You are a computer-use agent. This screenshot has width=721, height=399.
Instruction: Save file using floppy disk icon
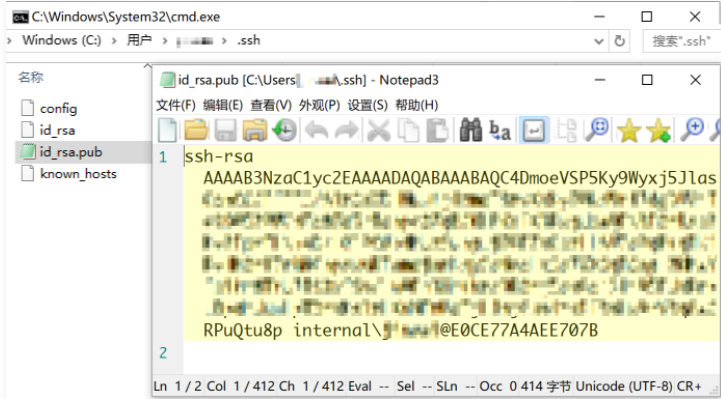tap(226, 130)
